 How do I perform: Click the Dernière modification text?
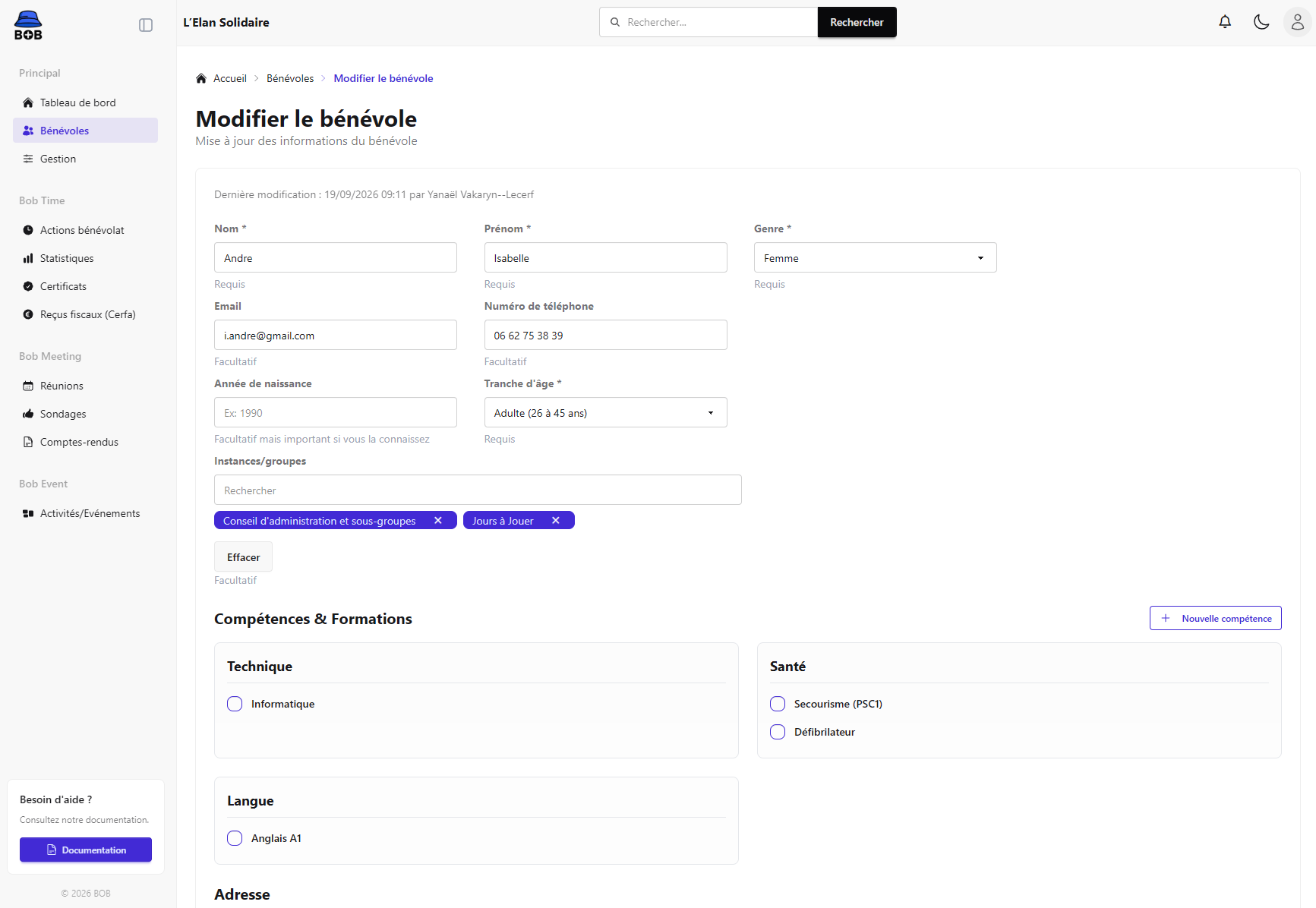pyautogui.click(x=374, y=194)
